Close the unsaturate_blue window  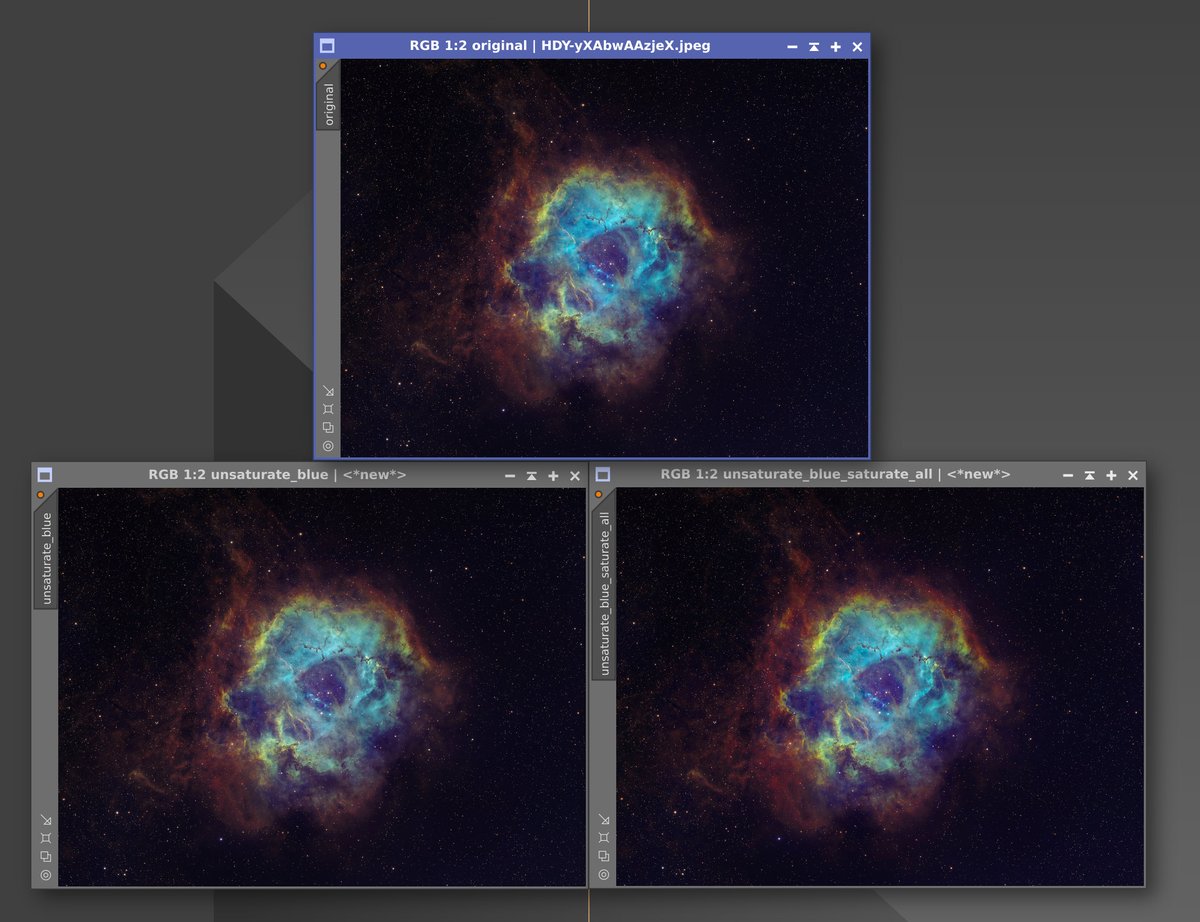[x=575, y=476]
